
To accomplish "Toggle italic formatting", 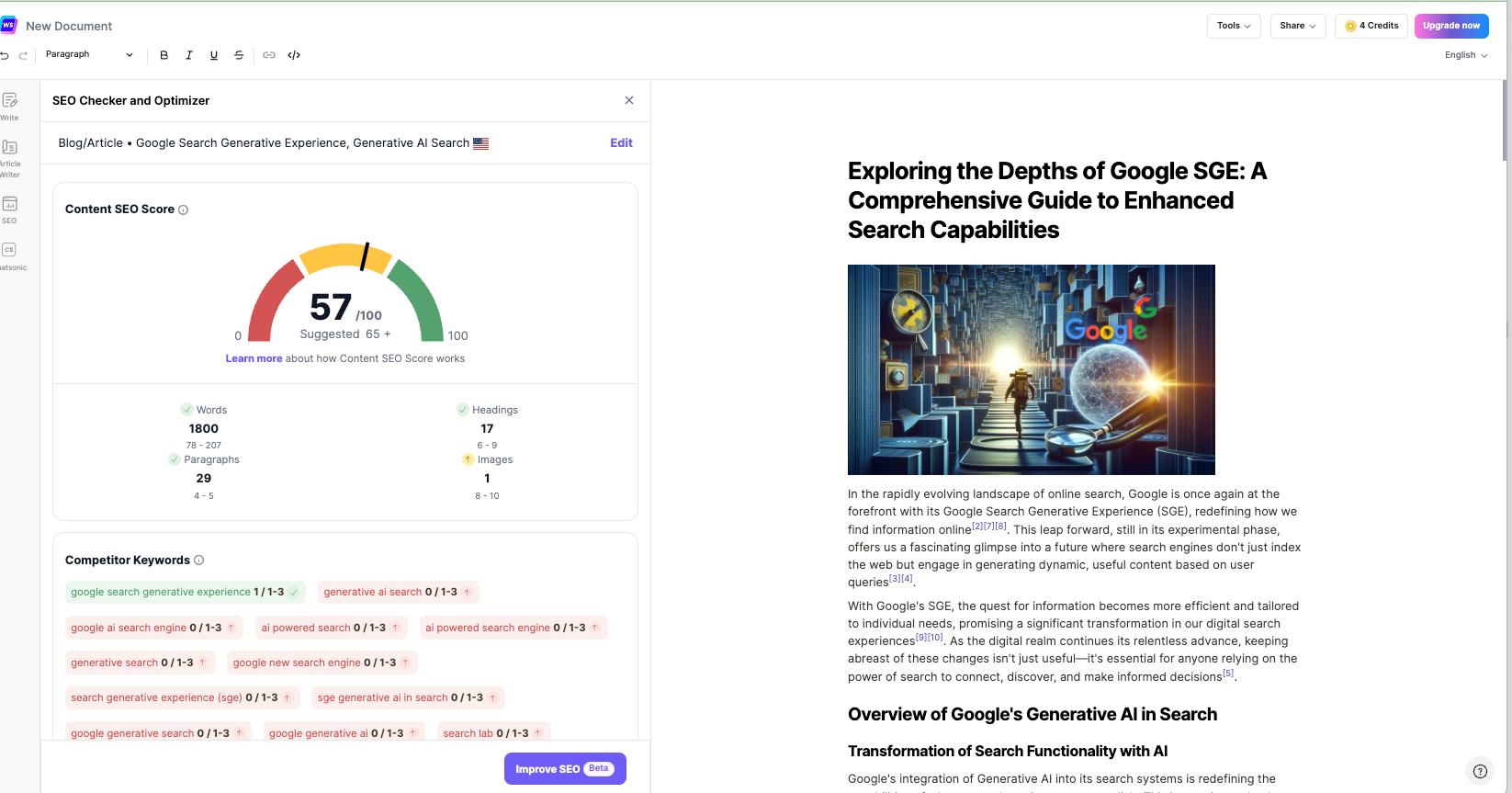I will (x=189, y=55).
